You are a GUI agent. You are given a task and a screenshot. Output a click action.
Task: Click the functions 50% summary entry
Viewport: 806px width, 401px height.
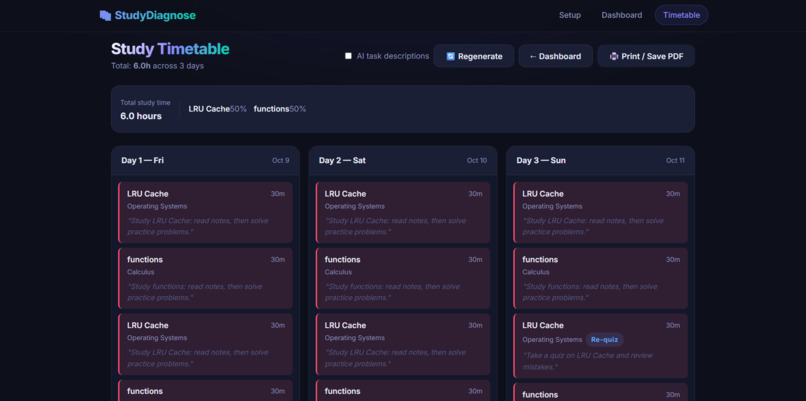(x=280, y=109)
